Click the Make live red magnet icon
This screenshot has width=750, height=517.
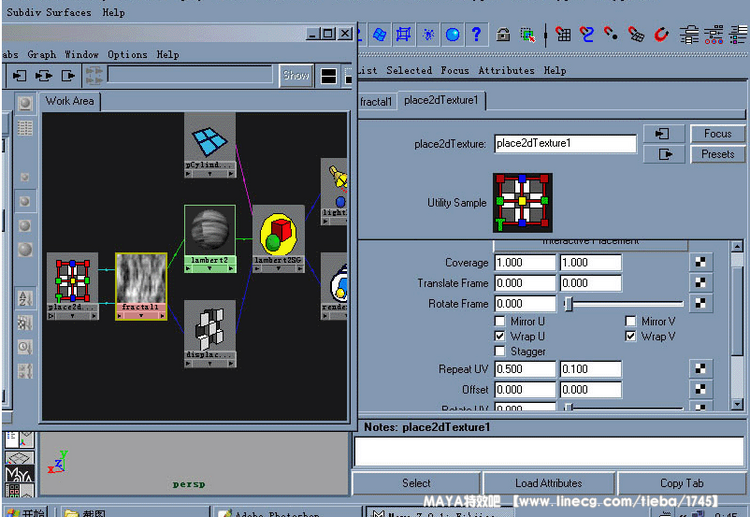(661, 34)
